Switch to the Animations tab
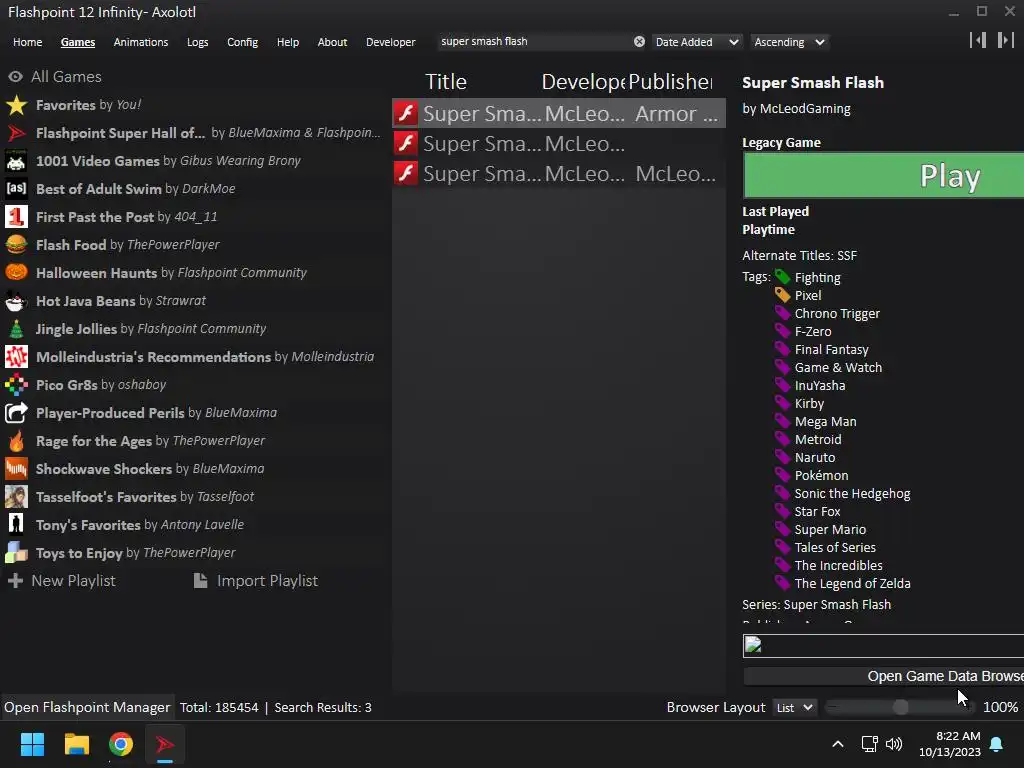 141,42
